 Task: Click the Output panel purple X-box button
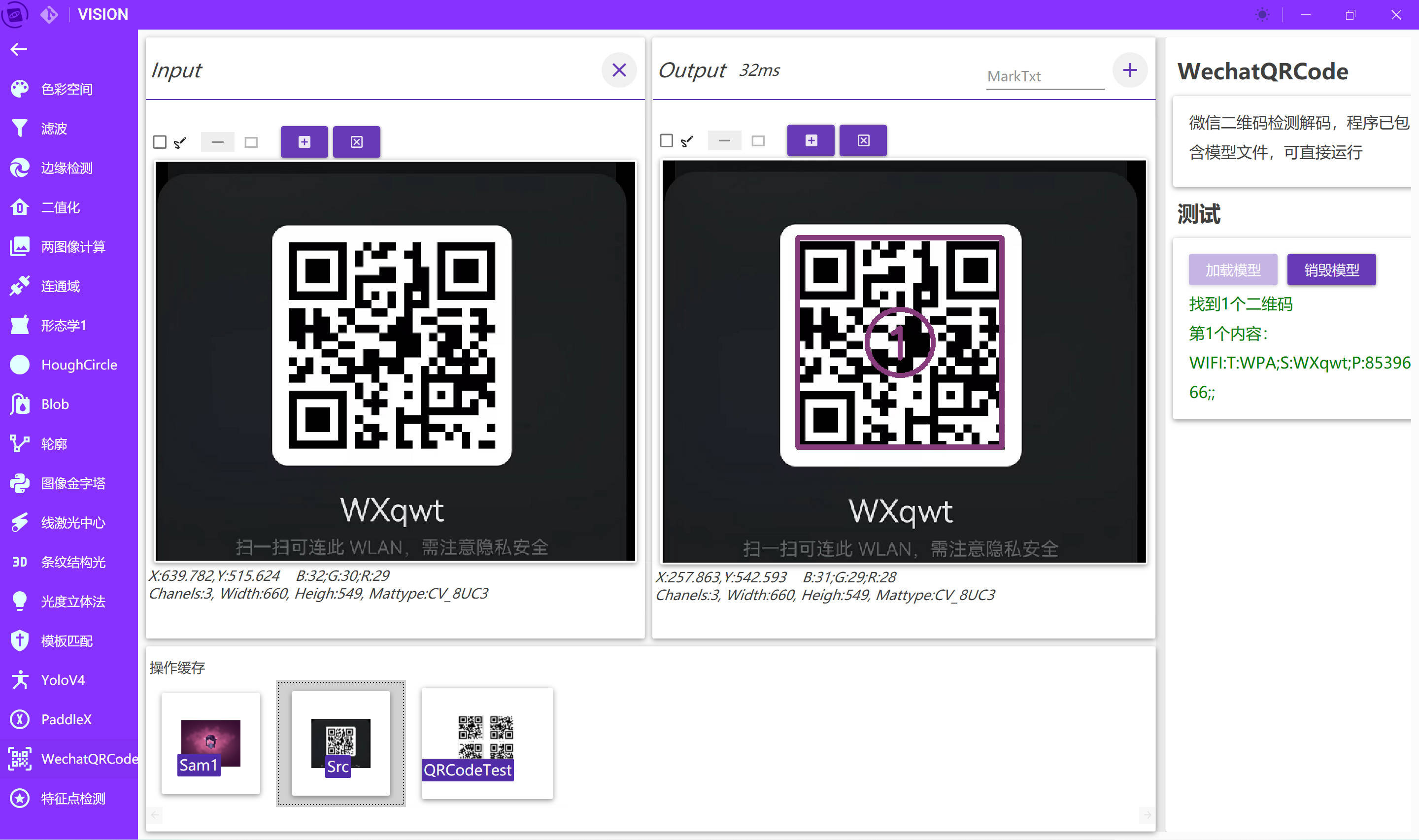click(x=863, y=140)
